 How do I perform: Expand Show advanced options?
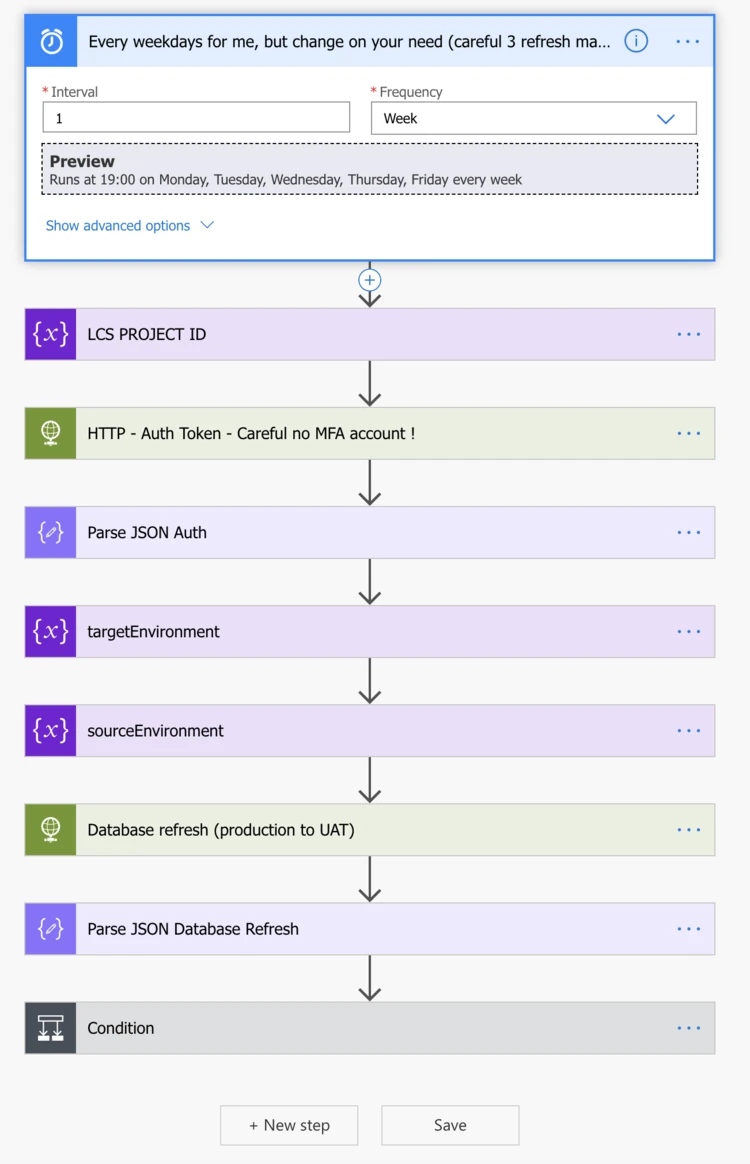tap(130, 226)
